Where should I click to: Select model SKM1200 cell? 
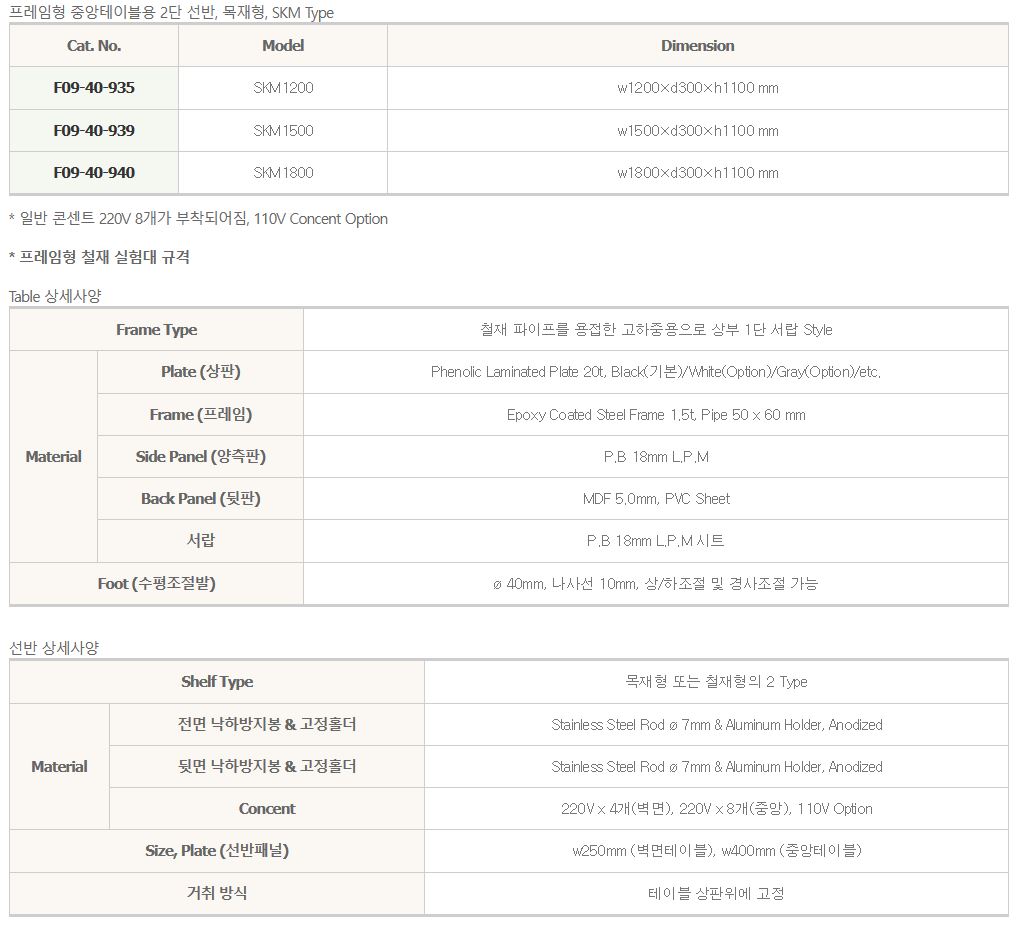click(x=283, y=88)
